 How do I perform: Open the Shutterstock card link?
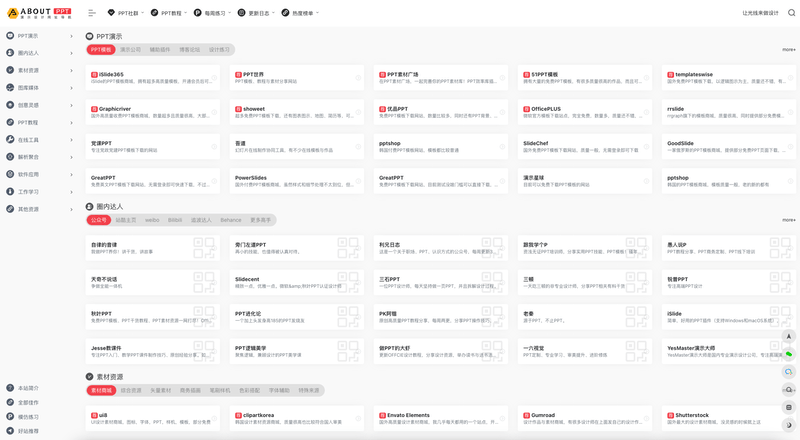(729, 419)
